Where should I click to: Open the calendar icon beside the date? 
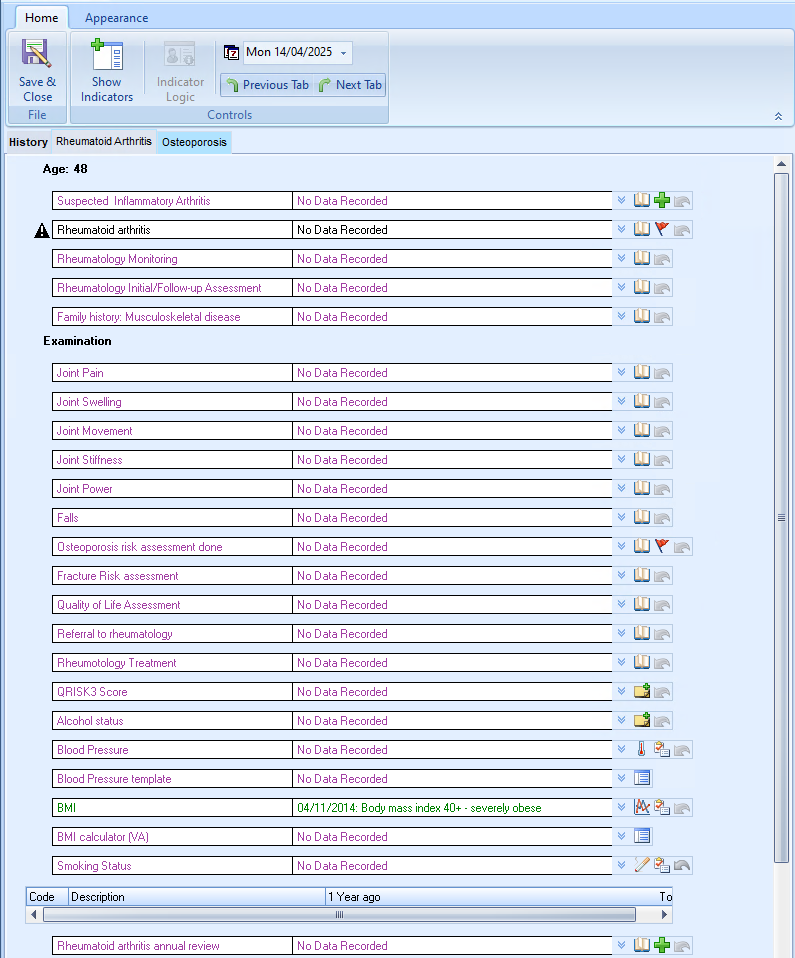point(231,53)
